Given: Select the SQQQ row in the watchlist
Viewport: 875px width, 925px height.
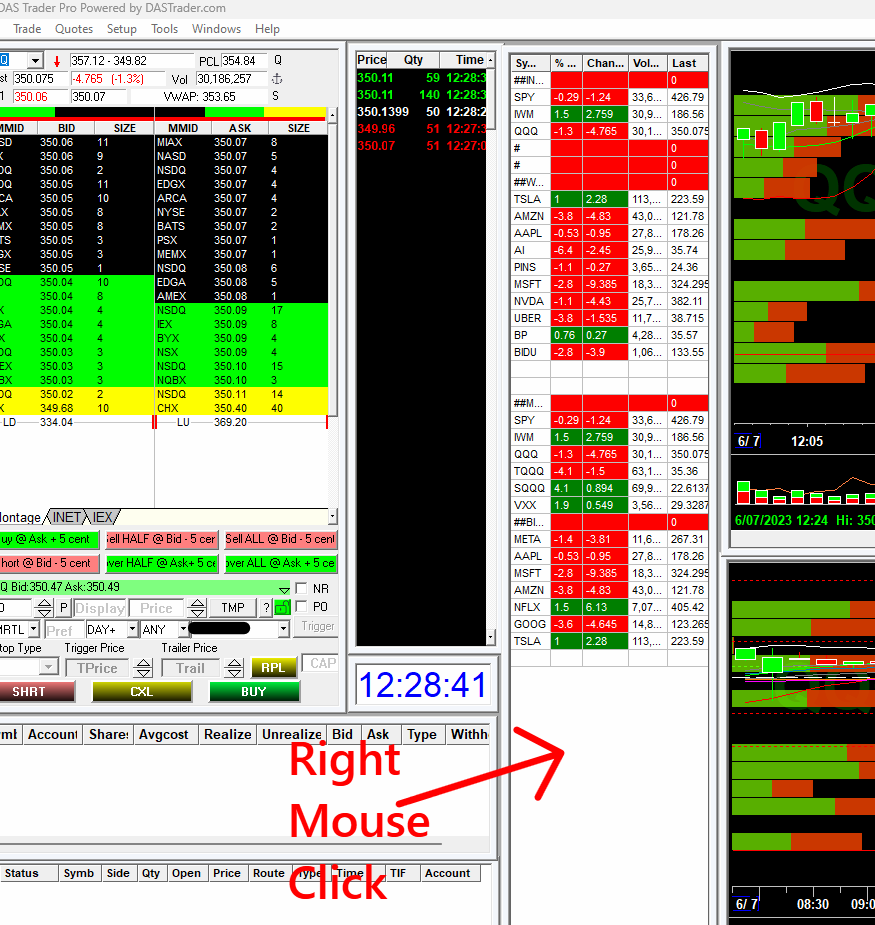Looking at the screenshot, I should pos(609,488).
